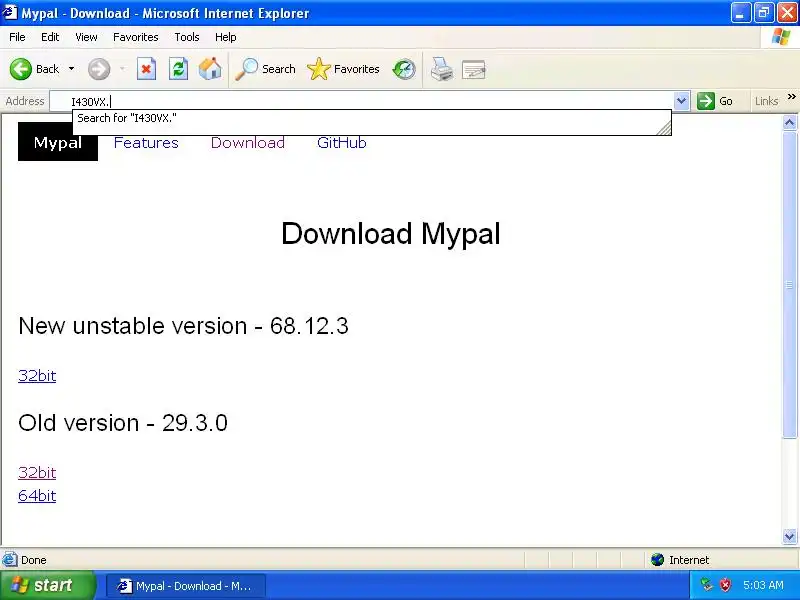Click the Edit page toolbar icon
Screen dimensions: 800x600
point(473,69)
